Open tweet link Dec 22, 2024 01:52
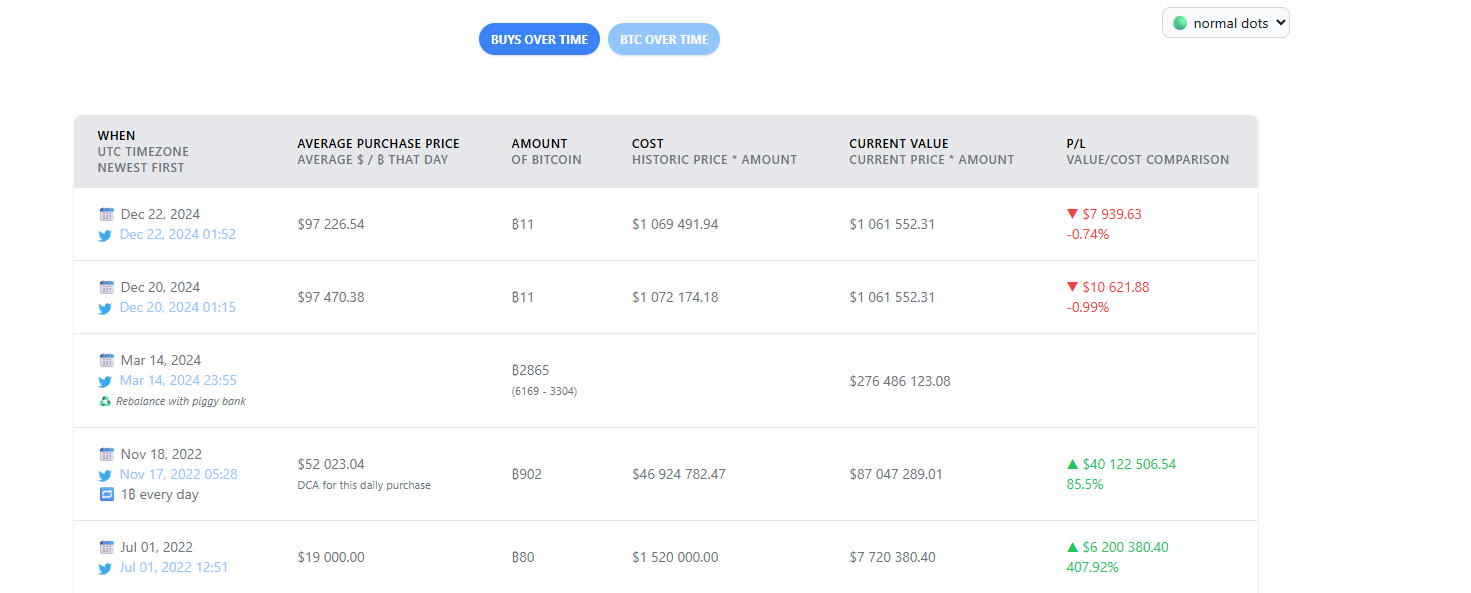Image resolution: width=1471 pixels, height=593 pixels. click(x=178, y=234)
